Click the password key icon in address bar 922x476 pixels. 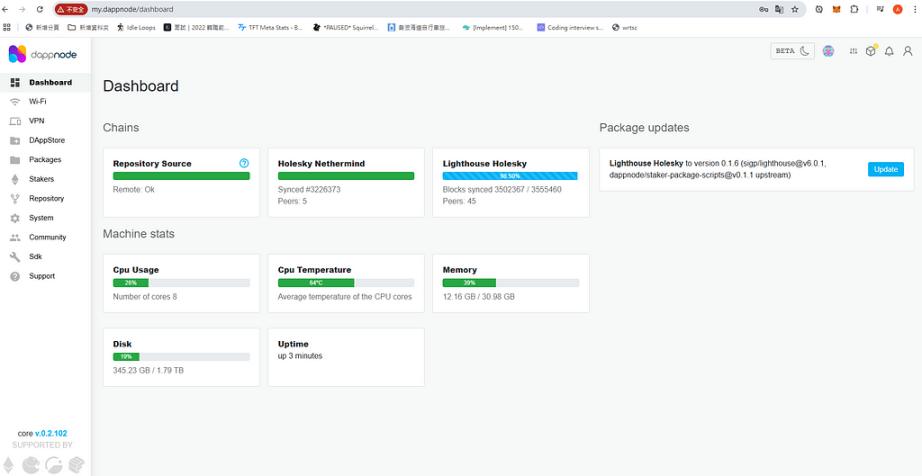[763, 9]
